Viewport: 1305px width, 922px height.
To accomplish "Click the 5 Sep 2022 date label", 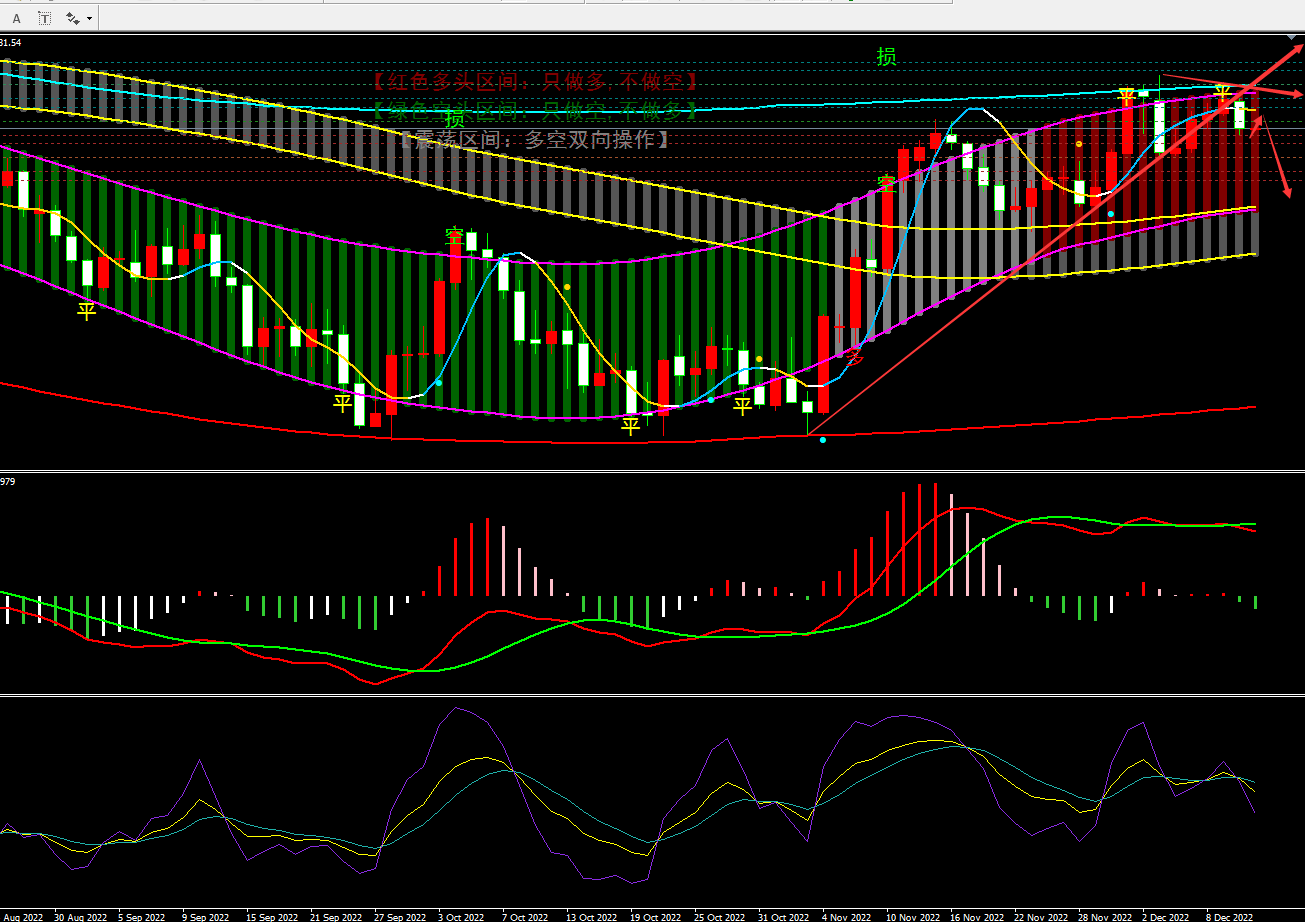I will pyautogui.click(x=142, y=917).
